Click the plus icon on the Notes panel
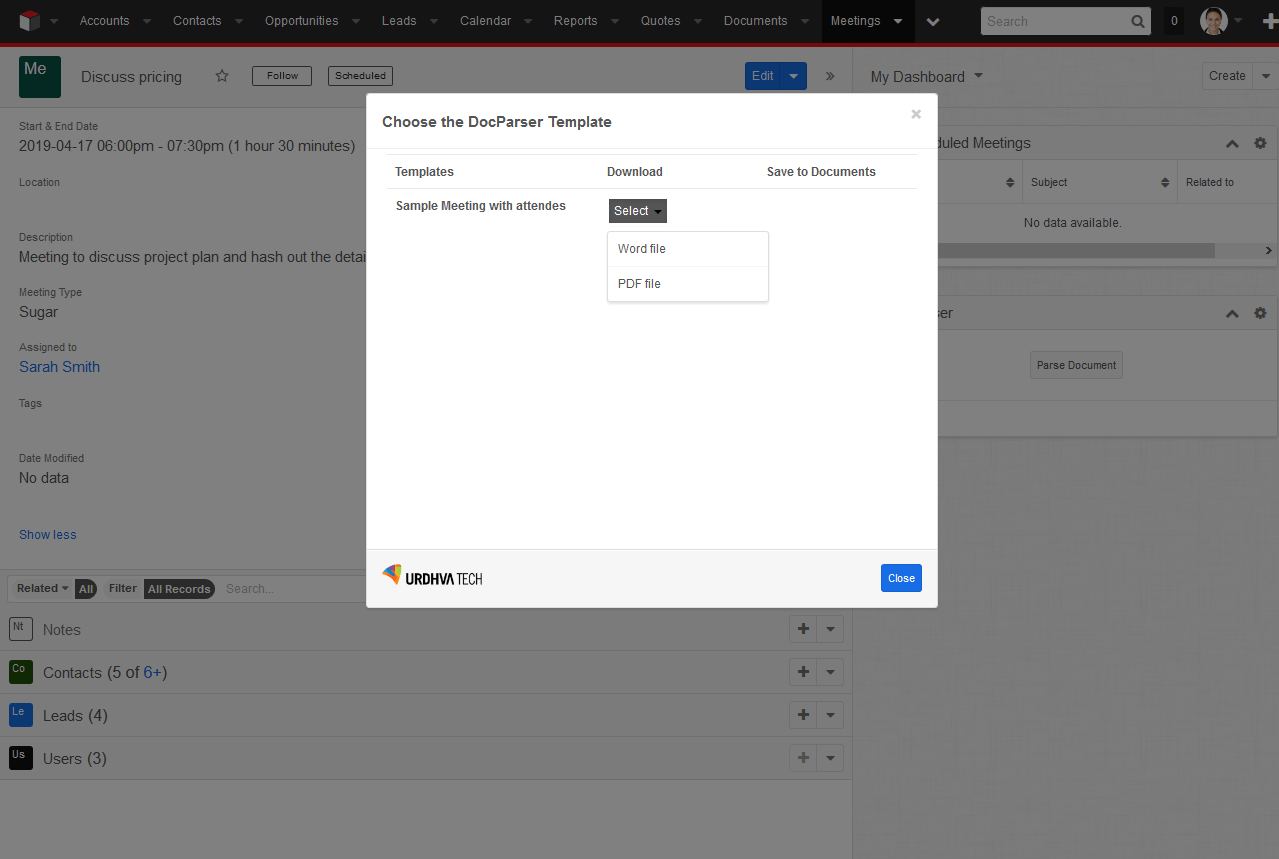The image size is (1279, 859). tap(803, 628)
